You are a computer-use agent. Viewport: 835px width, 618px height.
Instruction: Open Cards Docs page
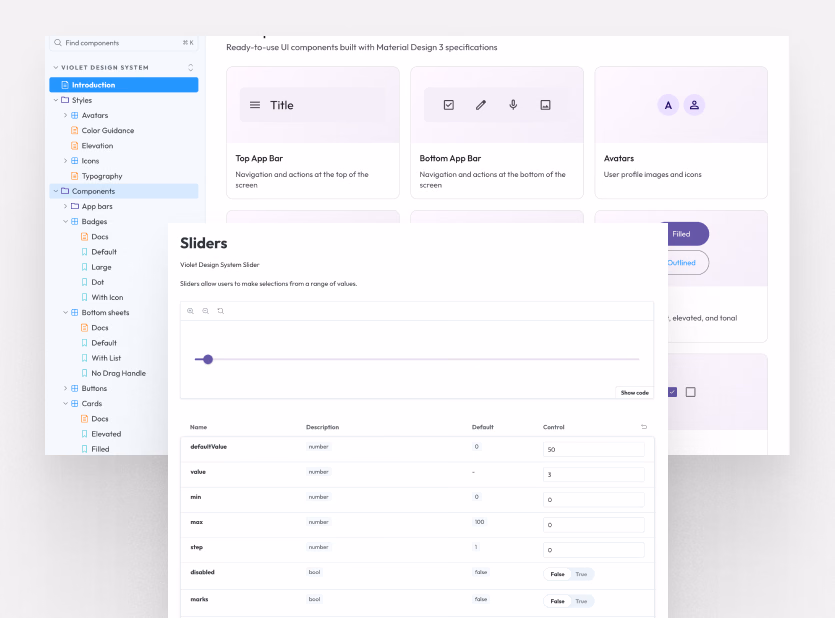pyautogui.click(x=95, y=418)
